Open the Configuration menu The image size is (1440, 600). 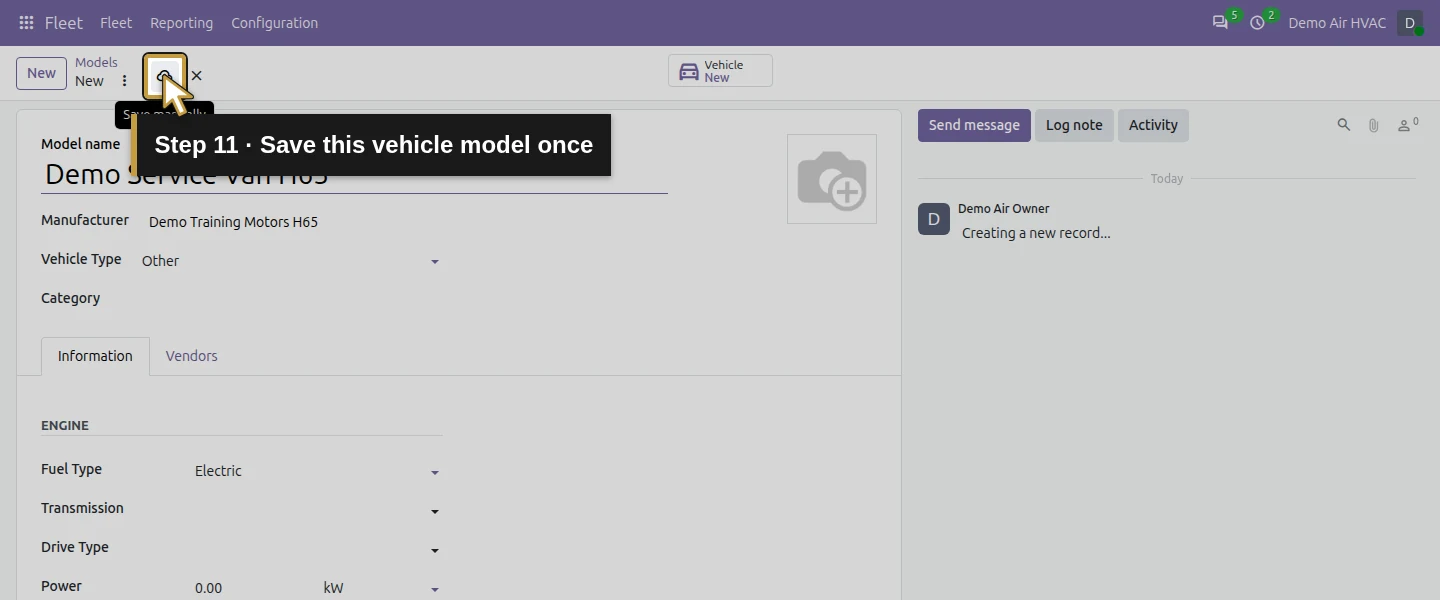[274, 23]
